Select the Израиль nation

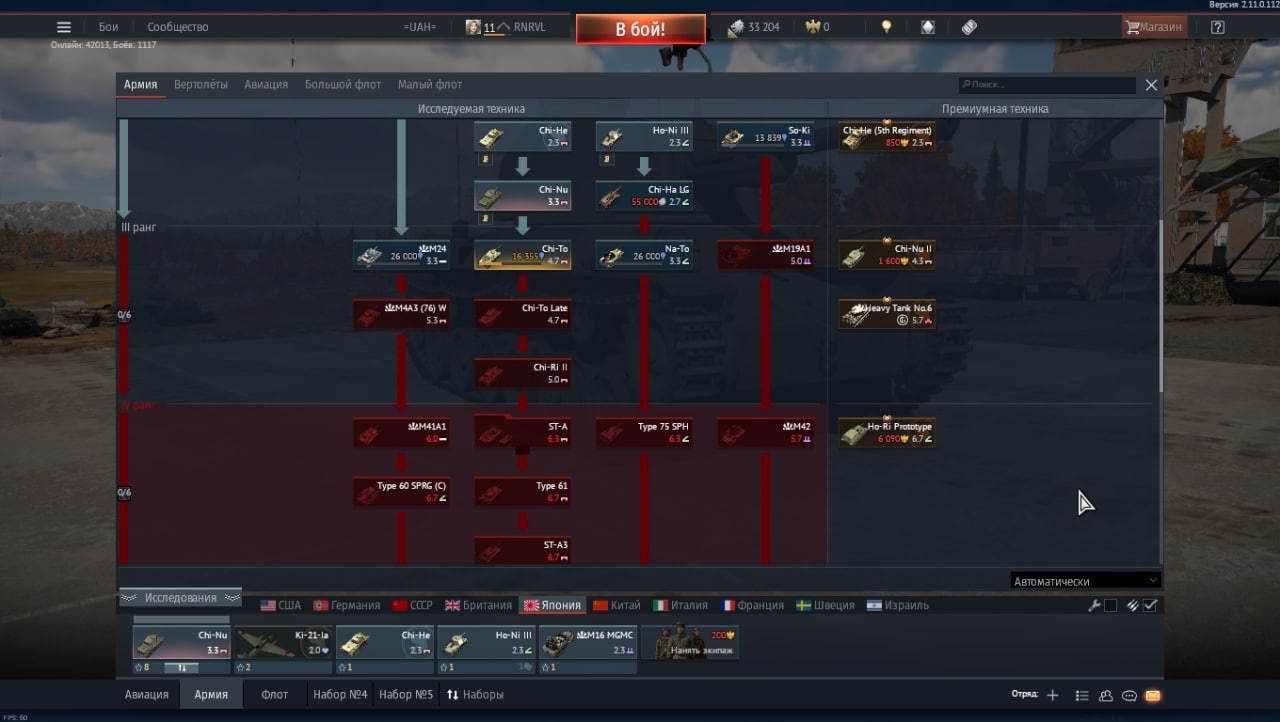pyautogui.click(x=898, y=605)
